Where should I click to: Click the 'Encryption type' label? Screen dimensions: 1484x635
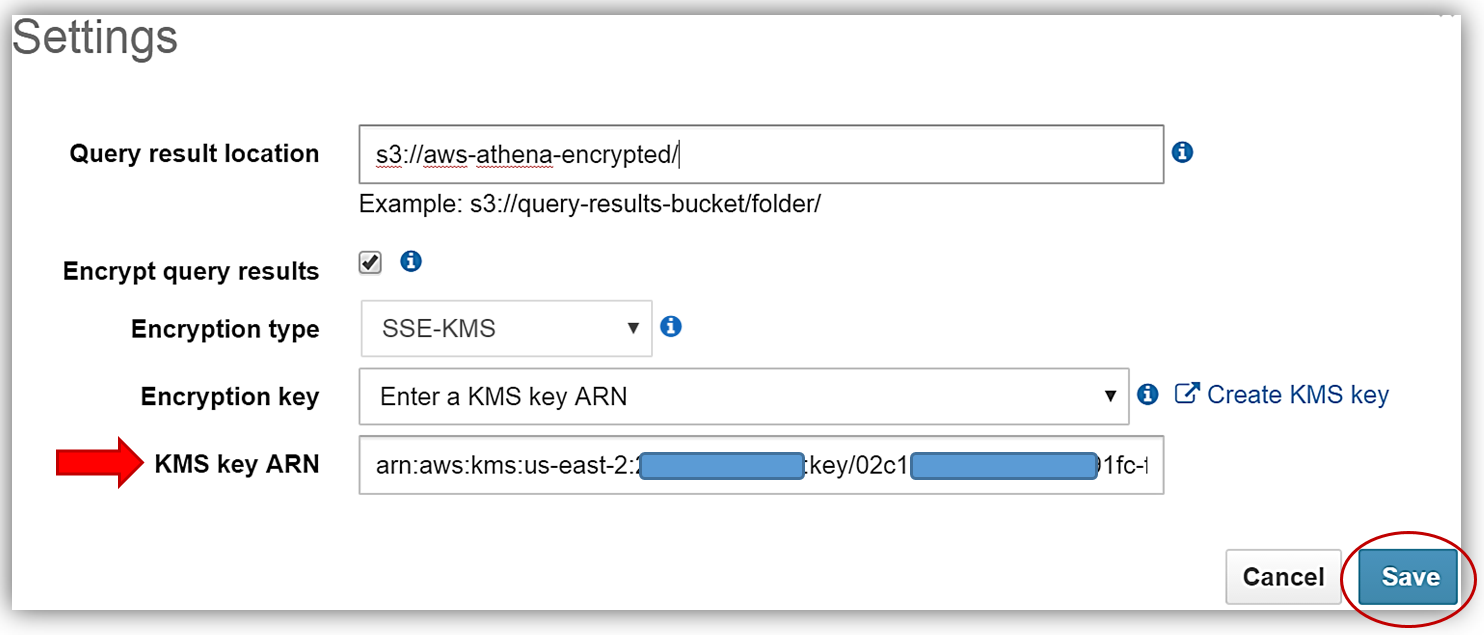pyautogui.click(x=225, y=330)
